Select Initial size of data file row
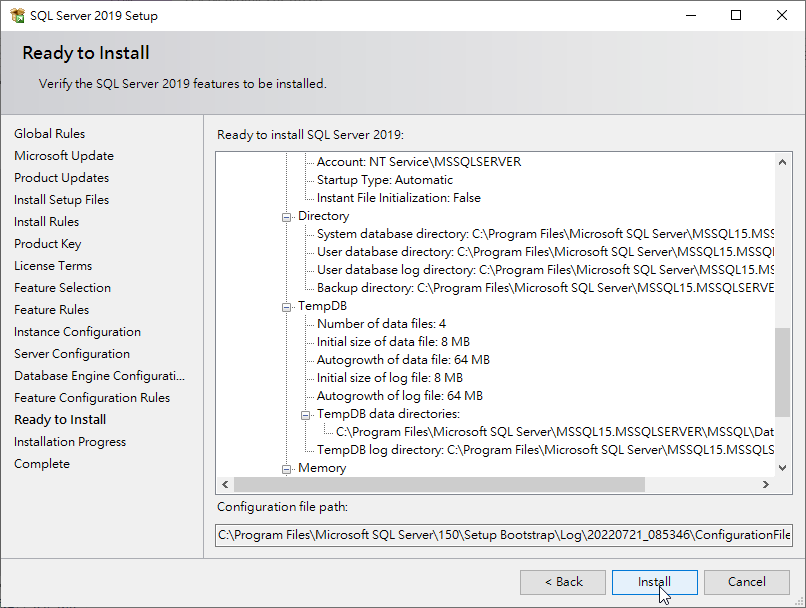806x608 pixels. pyautogui.click(x=393, y=342)
